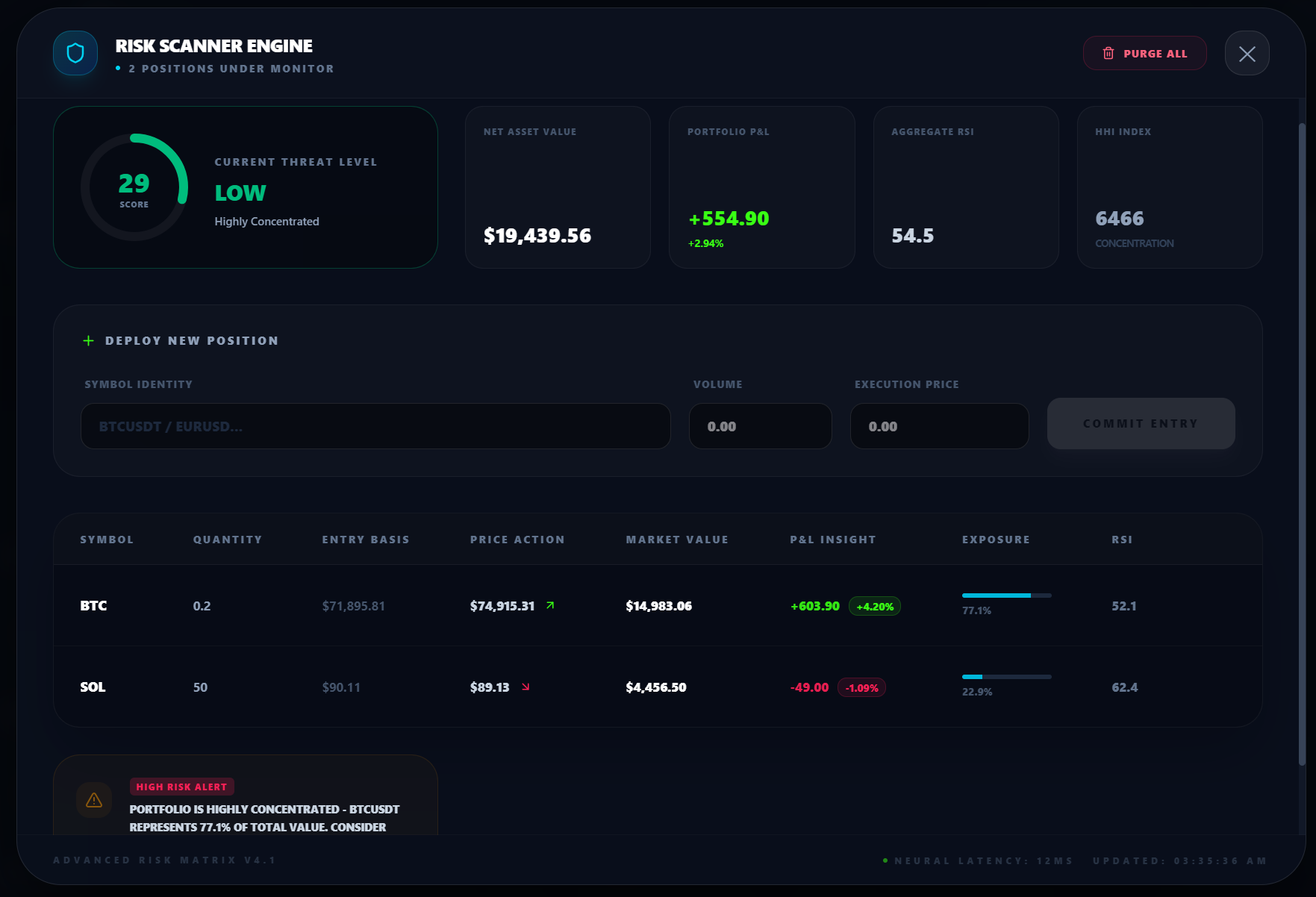Image resolution: width=1316 pixels, height=897 pixels.
Task: Close the Risk Scanner Engine panel
Action: point(1247,53)
